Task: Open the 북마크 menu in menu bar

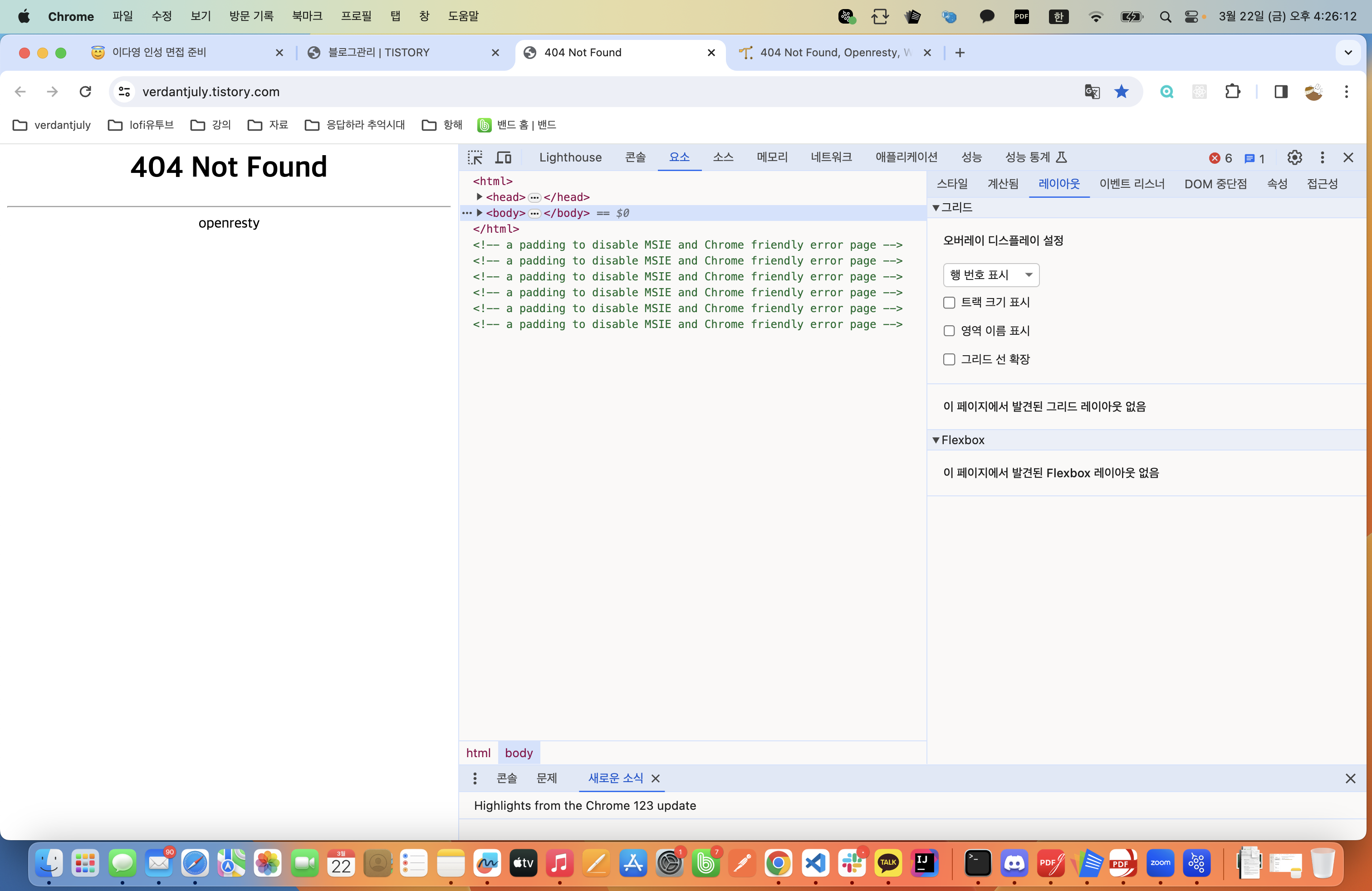Action: pos(307,16)
